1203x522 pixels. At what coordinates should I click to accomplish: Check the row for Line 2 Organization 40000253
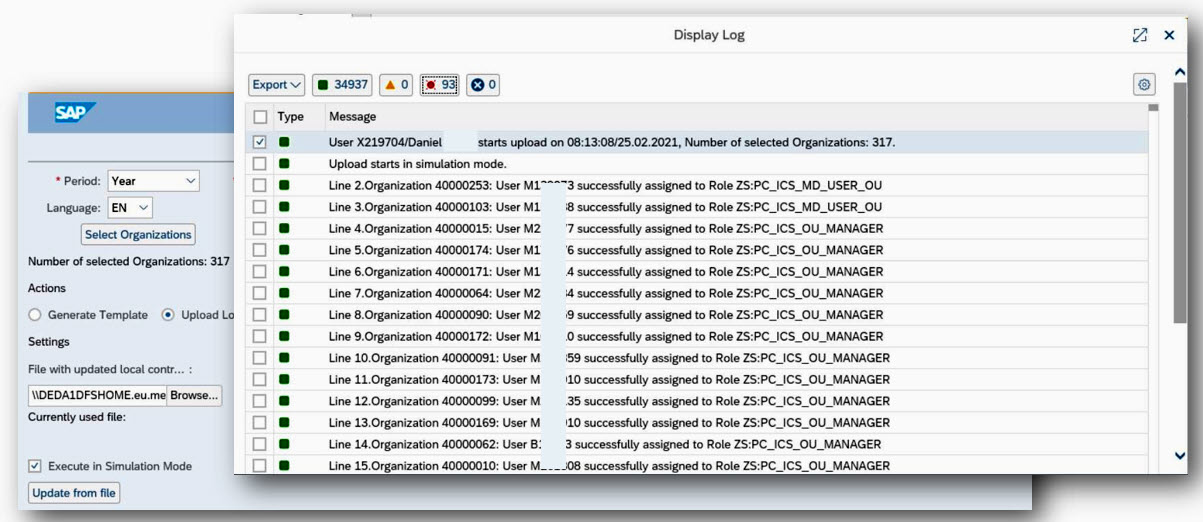pyautogui.click(x=260, y=185)
